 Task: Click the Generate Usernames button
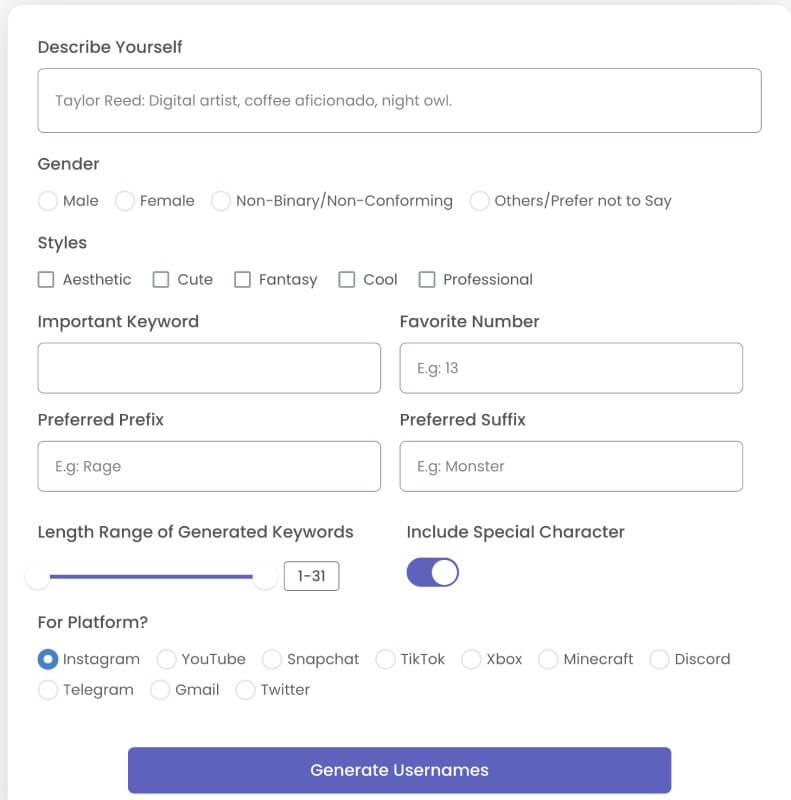click(x=398, y=770)
